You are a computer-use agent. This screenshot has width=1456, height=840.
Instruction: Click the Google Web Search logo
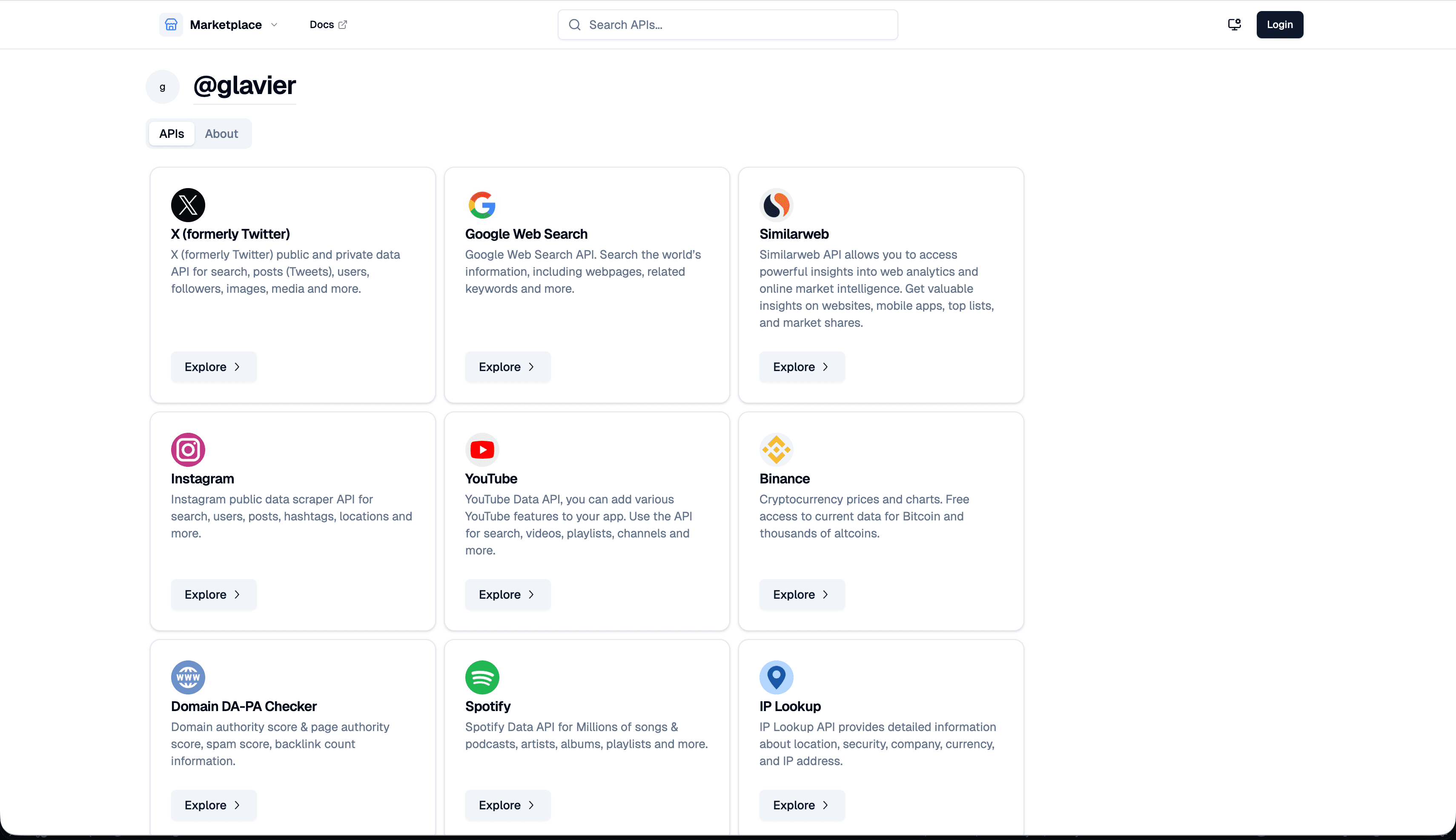pyautogui.click(x=482, y=204)
